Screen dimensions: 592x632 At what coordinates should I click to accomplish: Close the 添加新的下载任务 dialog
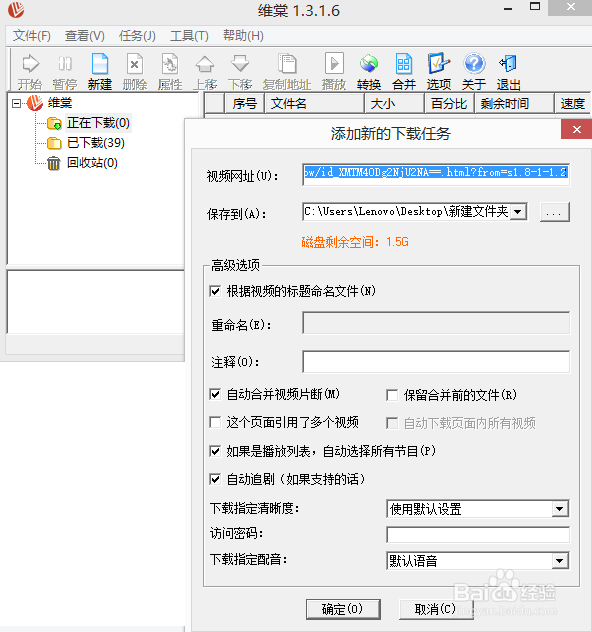coord(577,129)
